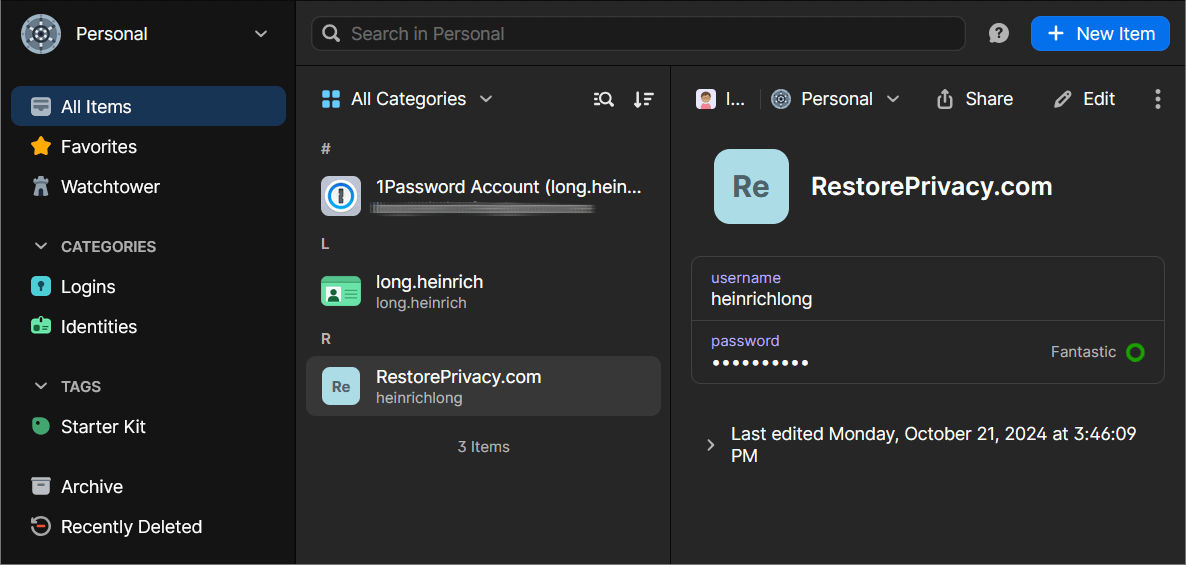Click the Watchtower tower icon
1186x565 pixels.
41,186
